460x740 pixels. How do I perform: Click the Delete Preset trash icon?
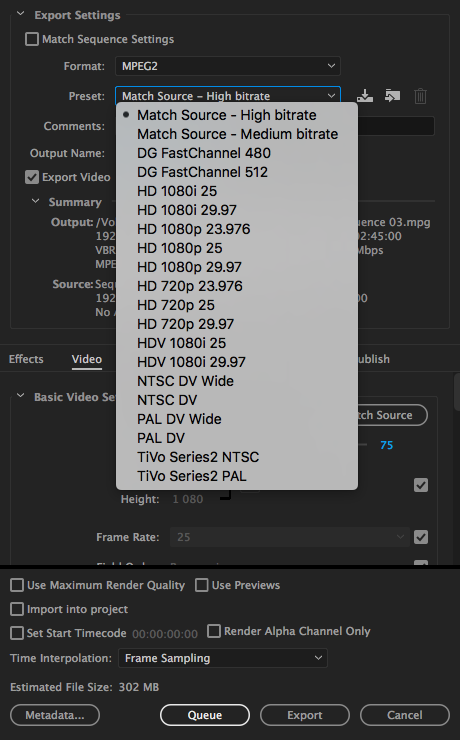click(420, 96)
